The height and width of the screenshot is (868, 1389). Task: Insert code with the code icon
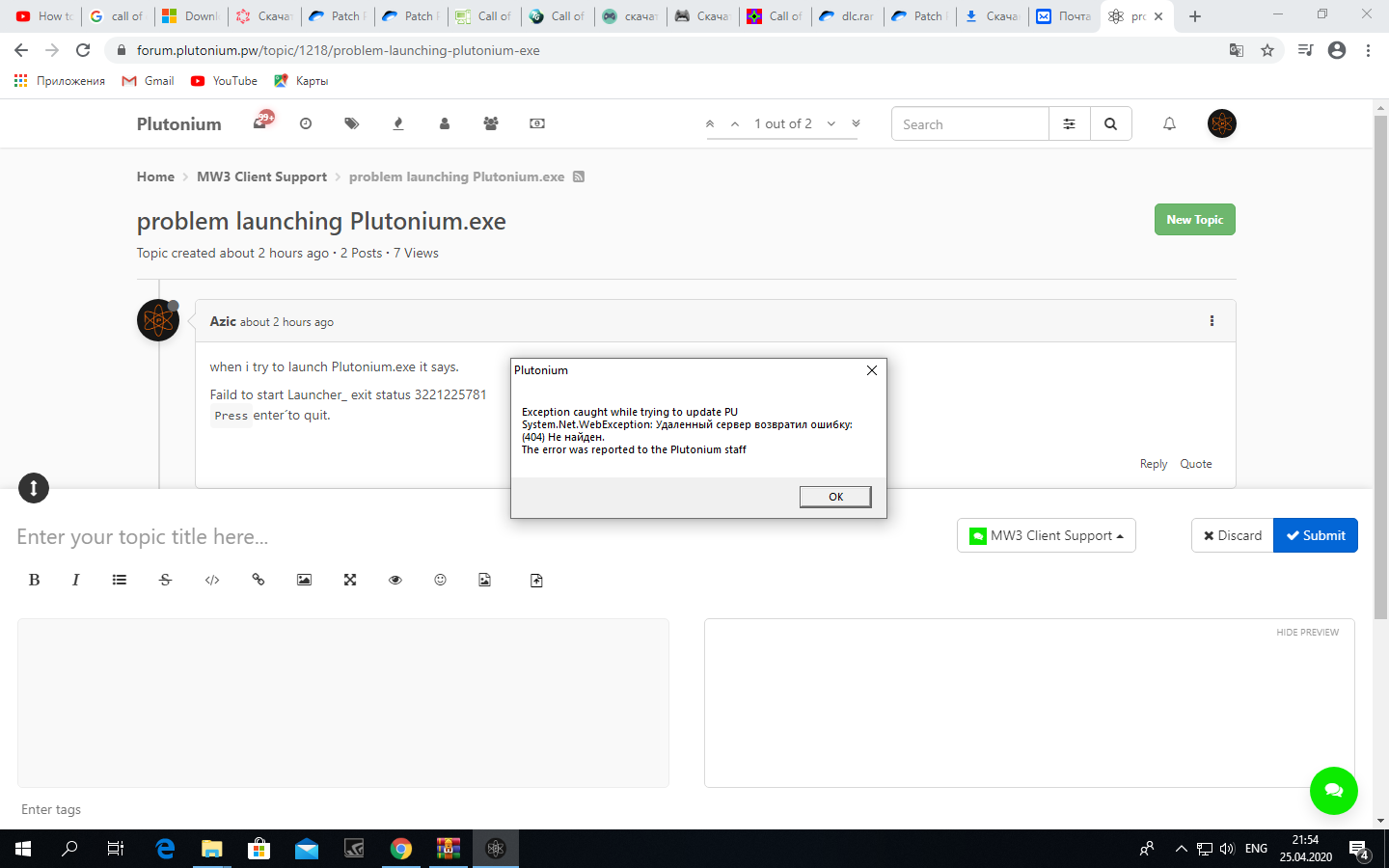click(212, 580)
